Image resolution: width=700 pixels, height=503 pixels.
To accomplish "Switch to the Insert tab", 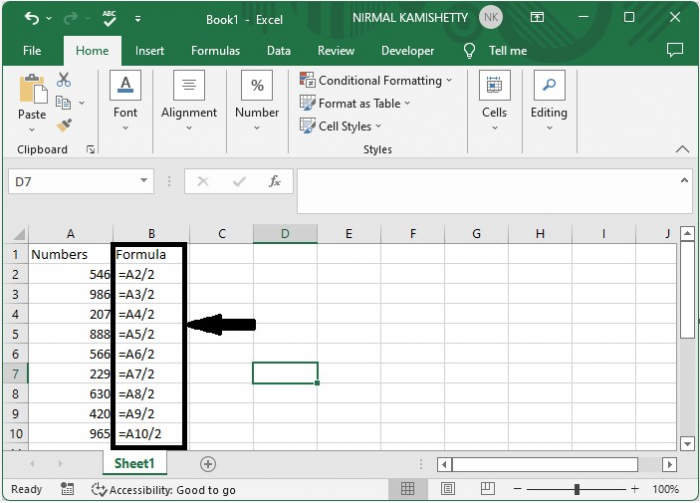I will pos(150,51).
